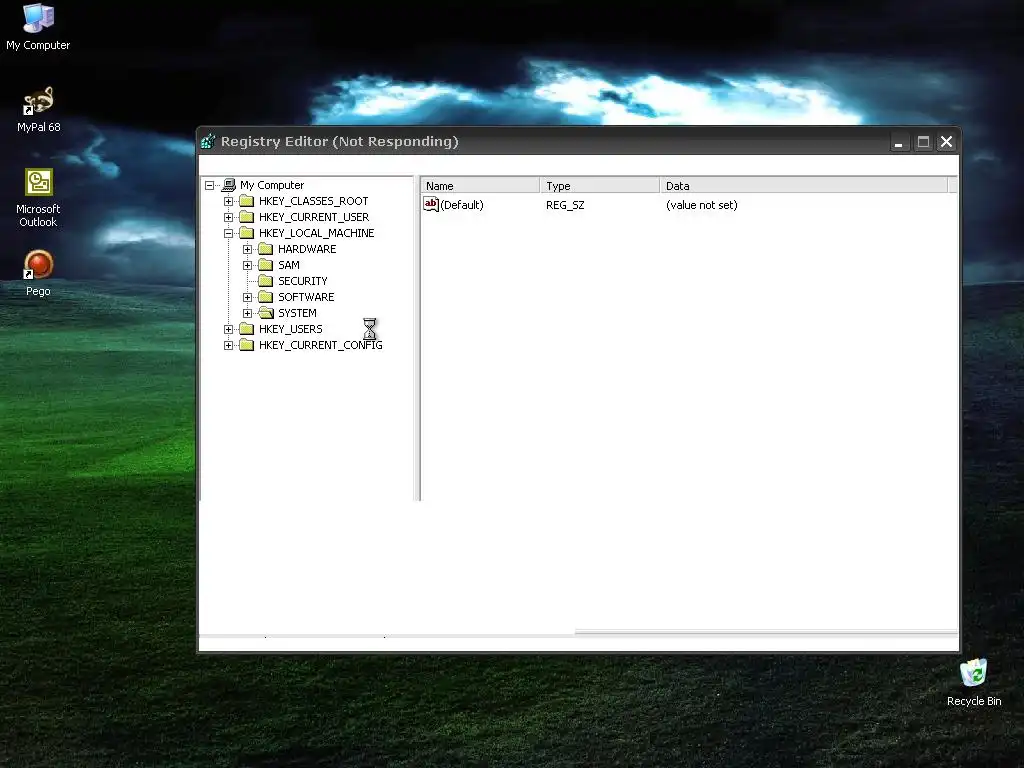This screenshot has height=768, width=1024.
Task: Click SYSTEM open folder icon
Action: point(265,313)
